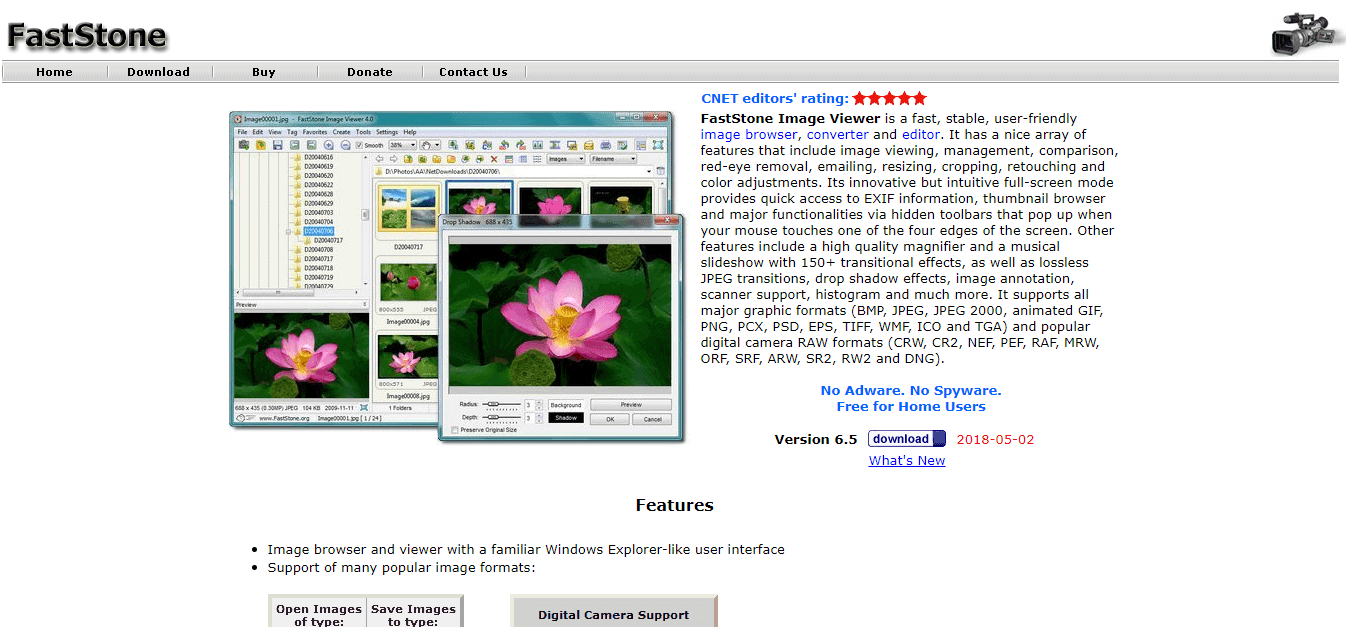Click the open folder icon in the toolbar
This screenshot has width=1346, height=627.
[260, 144]
